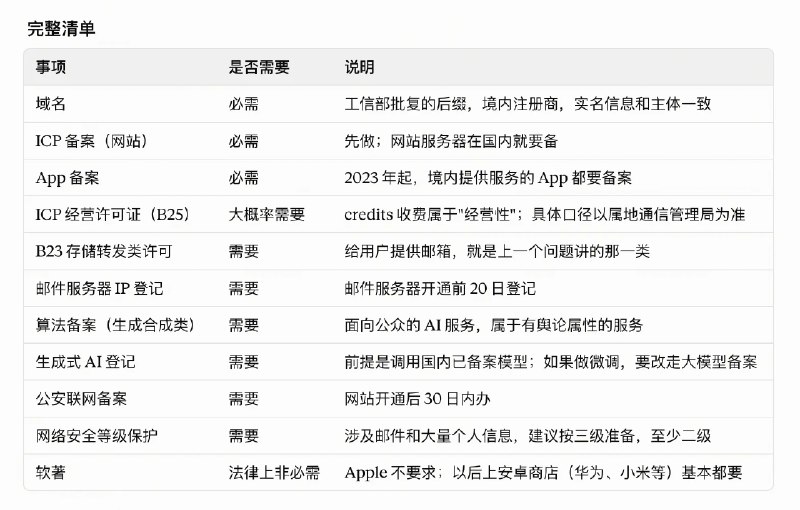Click 需要 in the B23 存储转发类许可 row

[243, 251]
